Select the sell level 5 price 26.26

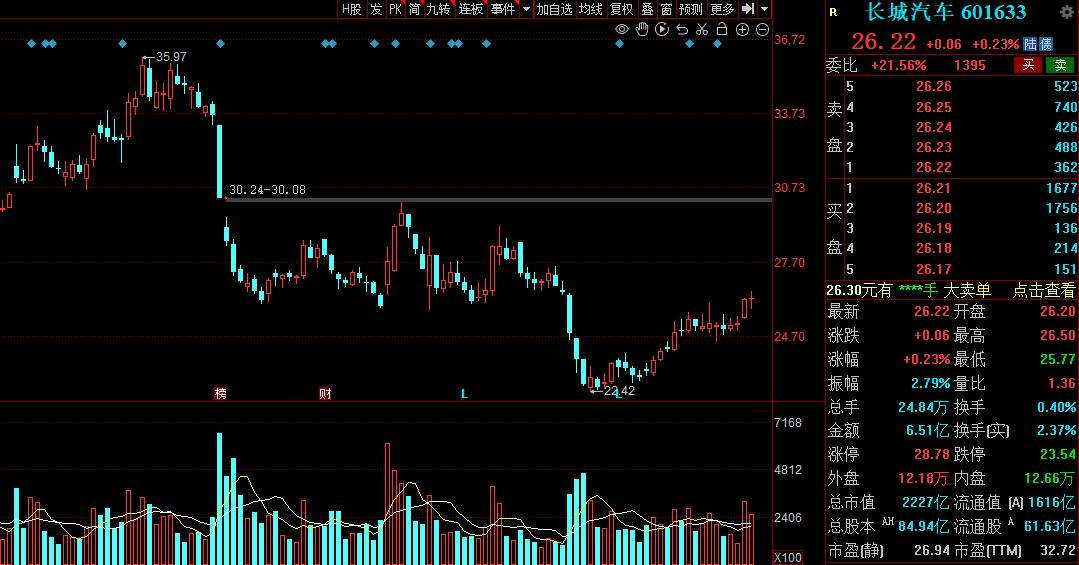tap(934, 86)
